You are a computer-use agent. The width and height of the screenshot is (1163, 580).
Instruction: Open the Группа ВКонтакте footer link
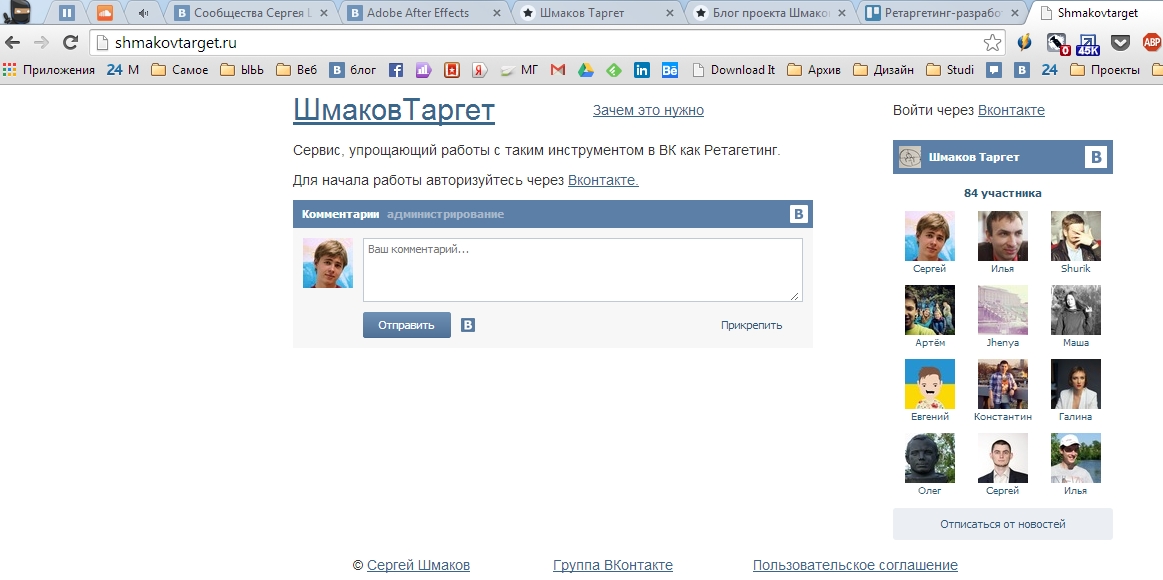click(x=613, y=565)
